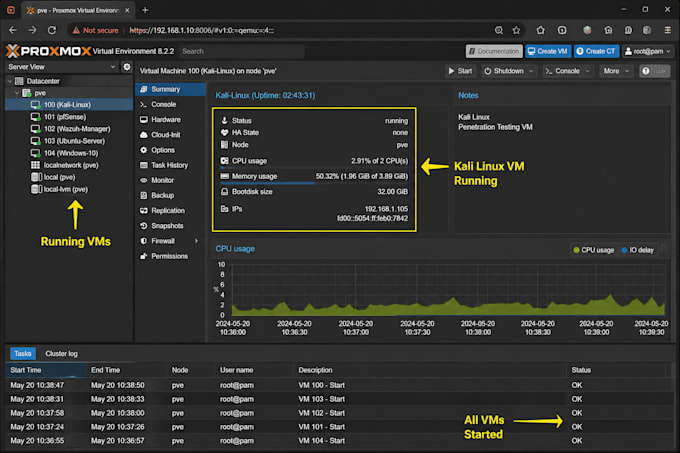Open local (pve) storage
Viewport: 680px width, 453px height.
click(x=69, y=177)
